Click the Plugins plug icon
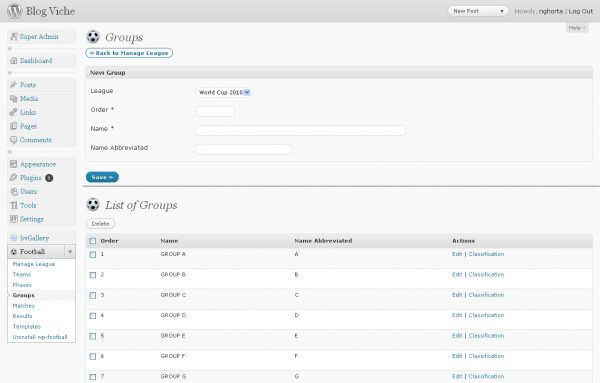The width and height of the screenshot is (600, 383). [14, 178]
